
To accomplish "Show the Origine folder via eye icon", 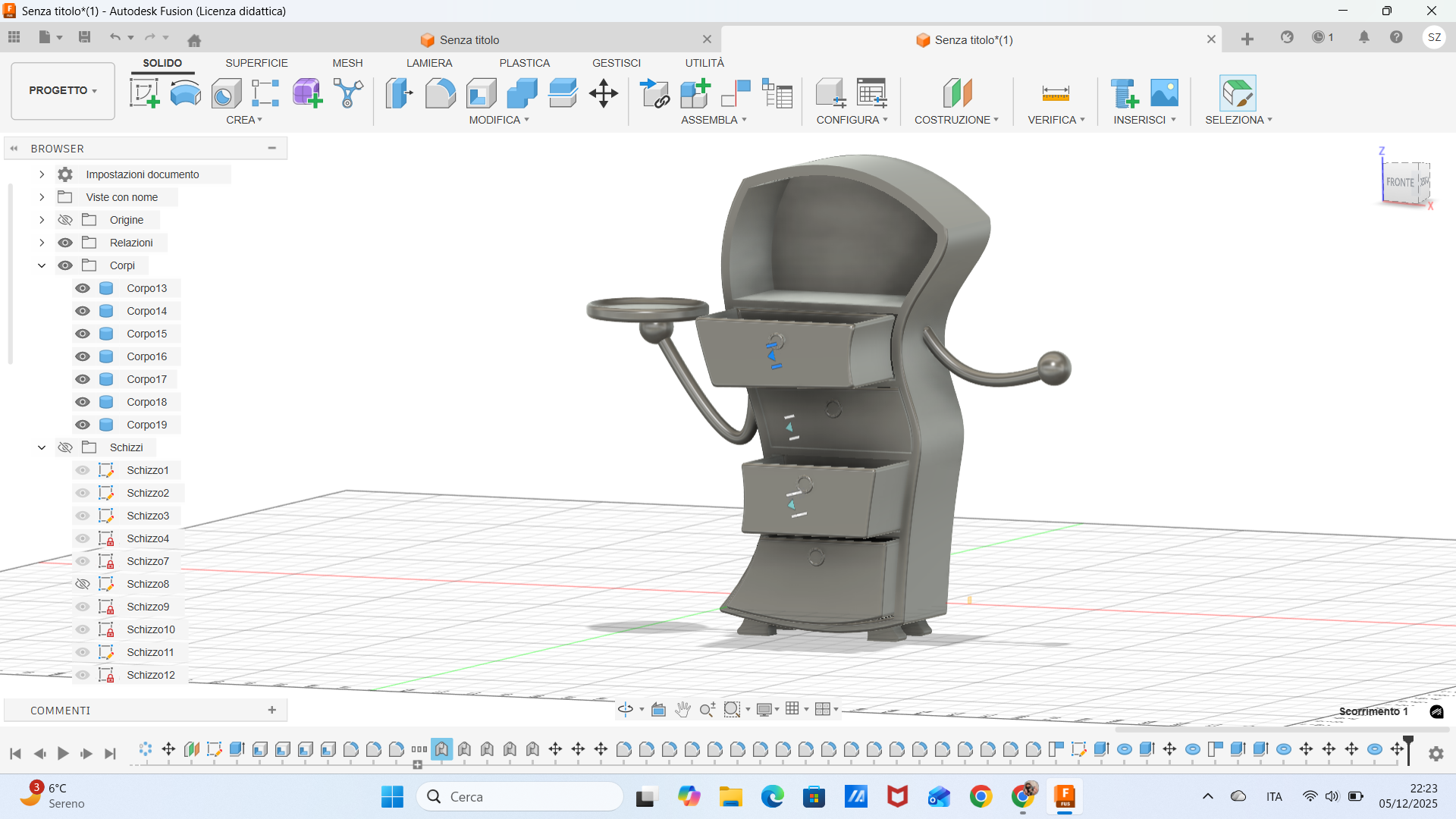I will point(65,220).
